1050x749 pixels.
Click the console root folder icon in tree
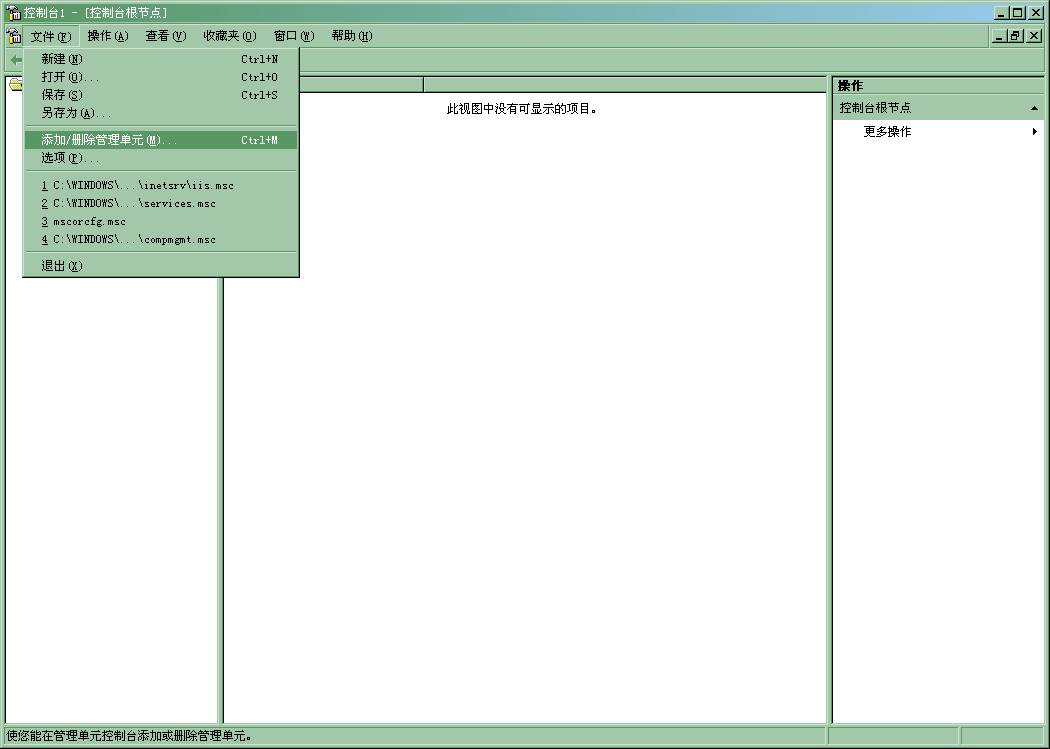[x=15, y=84]
